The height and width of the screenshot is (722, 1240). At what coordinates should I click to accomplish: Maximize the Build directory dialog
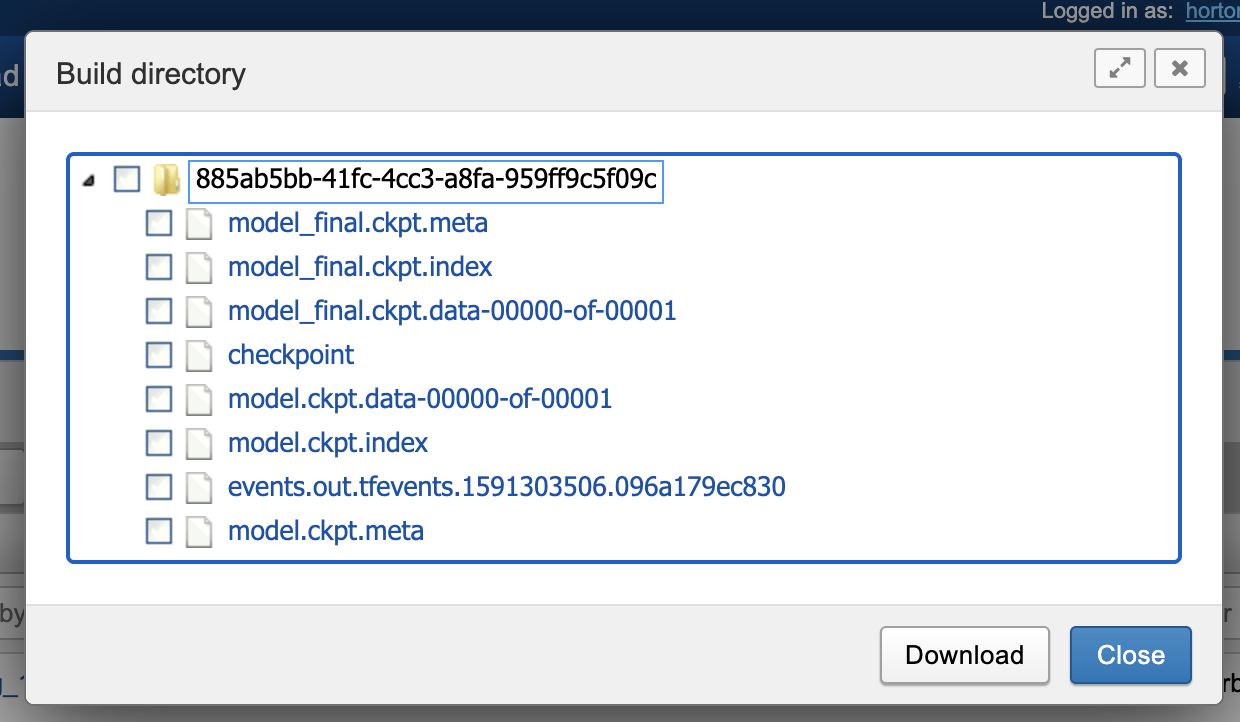1120,68
